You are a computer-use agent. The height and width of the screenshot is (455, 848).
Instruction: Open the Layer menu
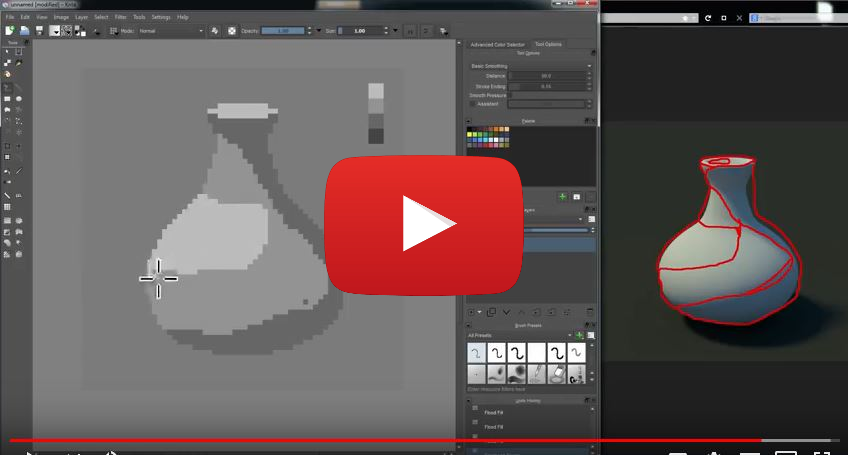81,17
